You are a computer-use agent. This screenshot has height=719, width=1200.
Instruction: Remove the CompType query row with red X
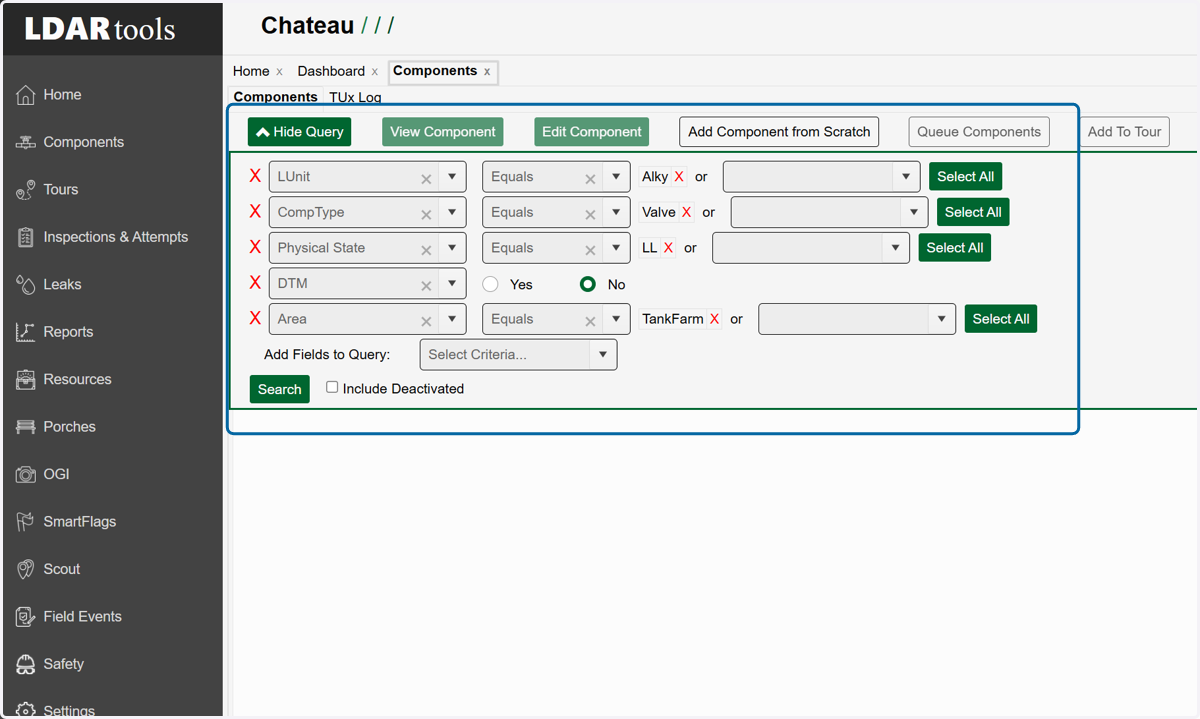pyautogui.click(x=255, y=212)
